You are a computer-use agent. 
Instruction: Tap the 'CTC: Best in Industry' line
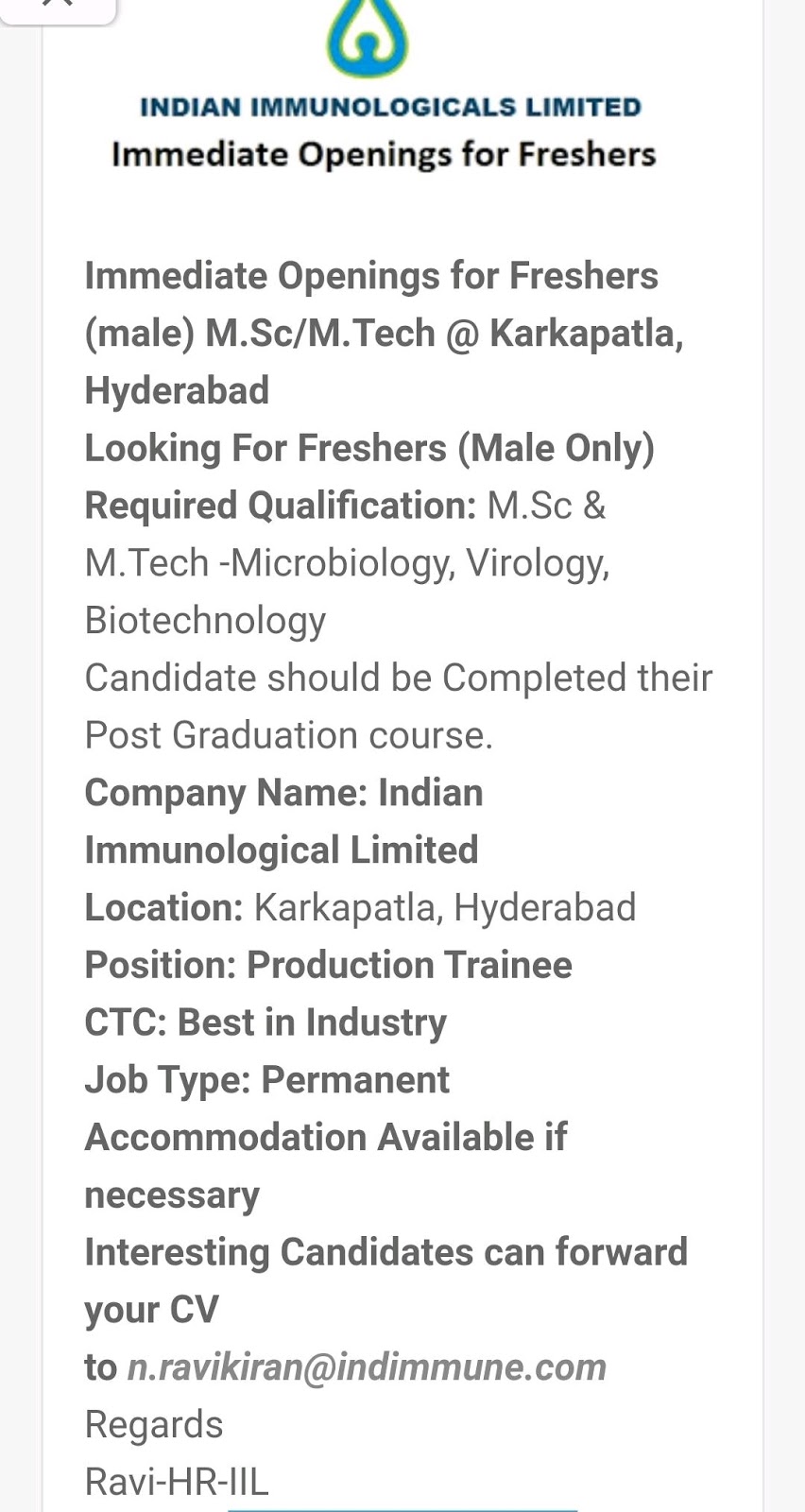point(265,1022)
